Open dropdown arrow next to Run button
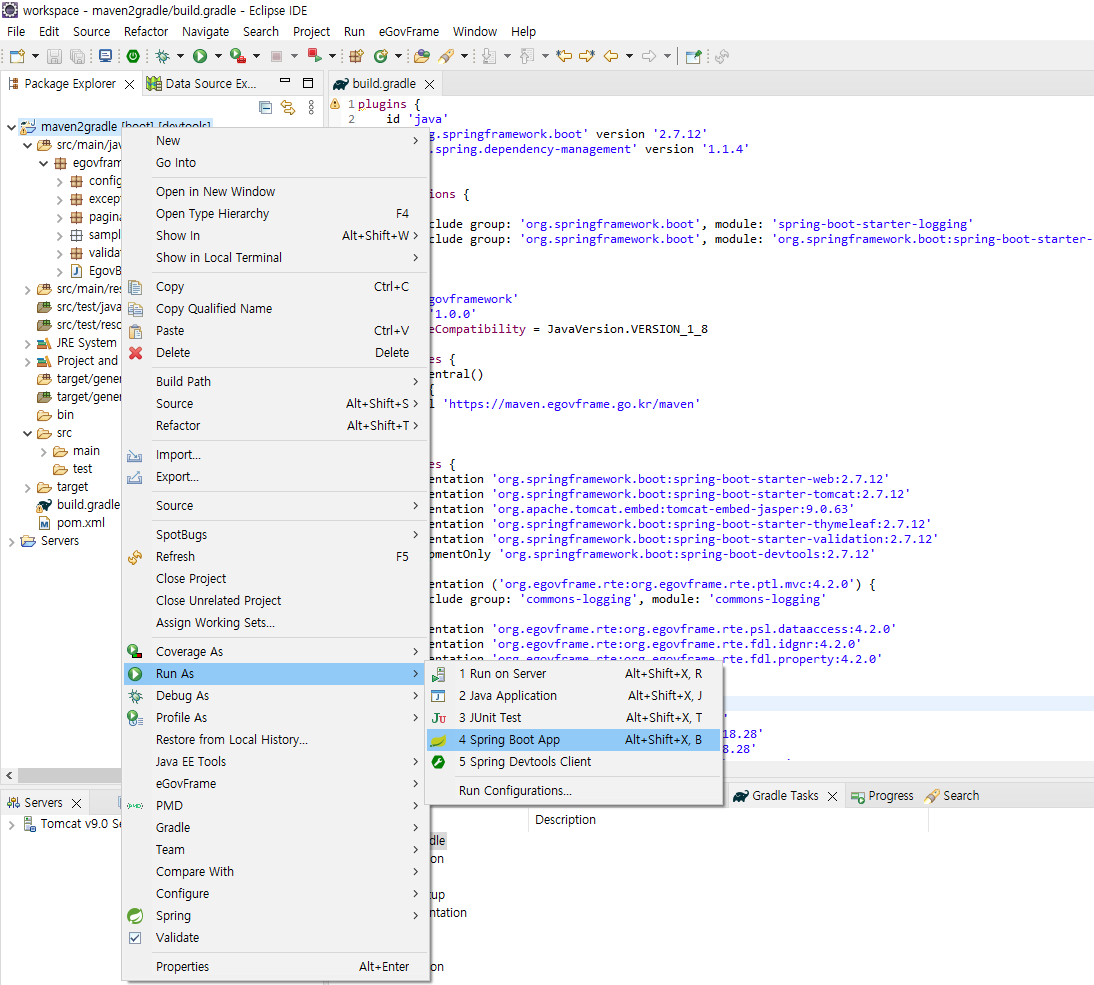 point(218,56)
